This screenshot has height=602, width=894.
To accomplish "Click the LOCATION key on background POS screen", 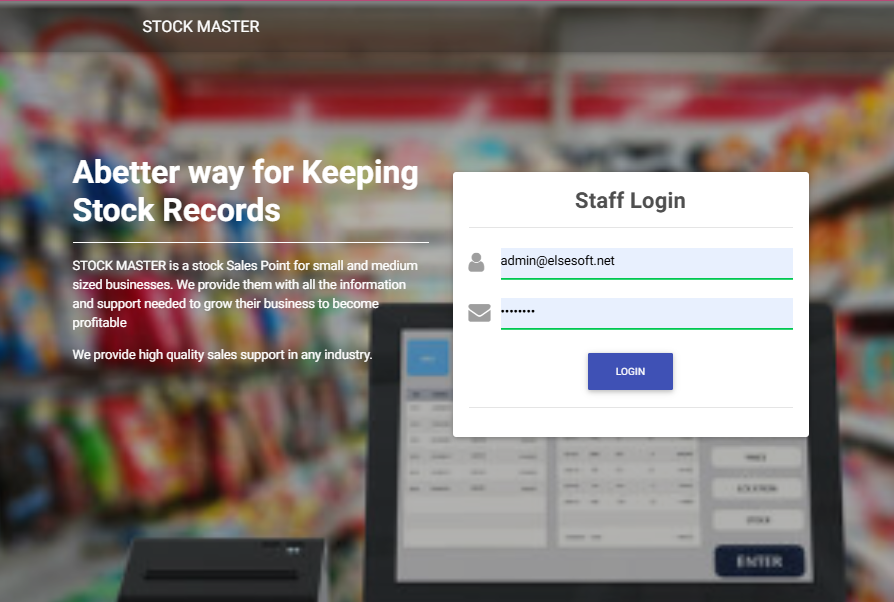I will [x=757, y=489].
